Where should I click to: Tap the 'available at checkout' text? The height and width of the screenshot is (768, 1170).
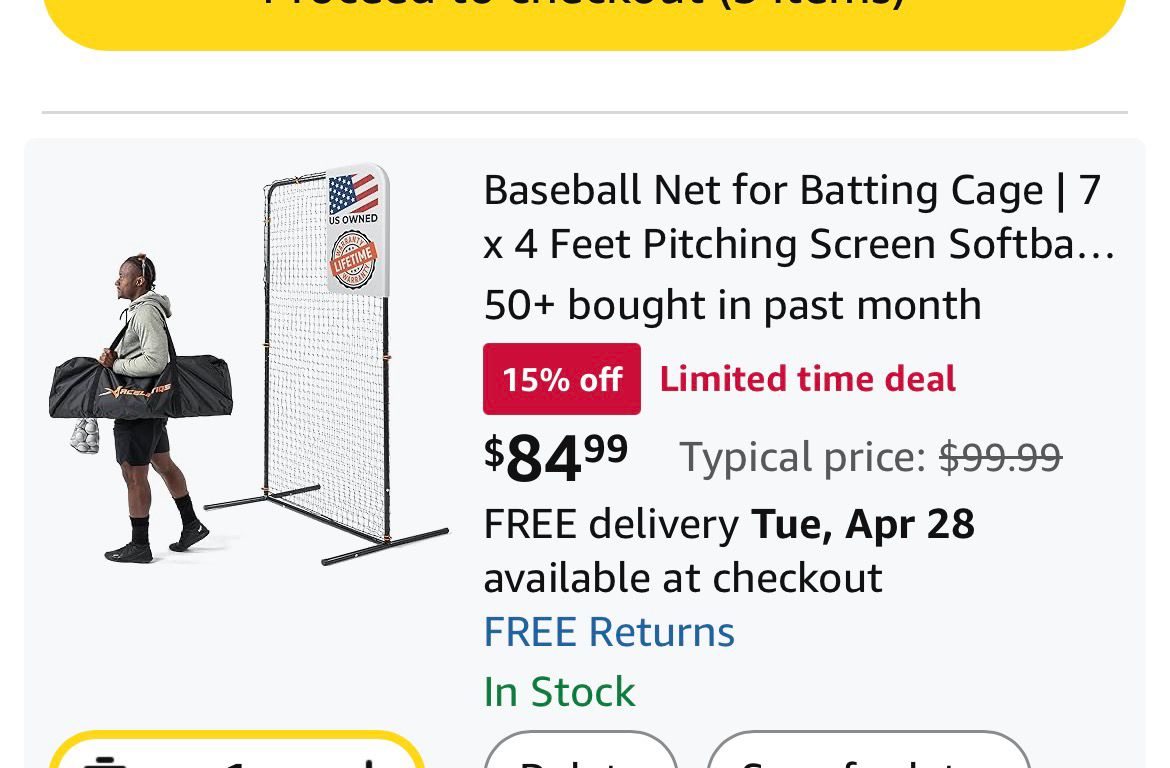click(683, 578)
